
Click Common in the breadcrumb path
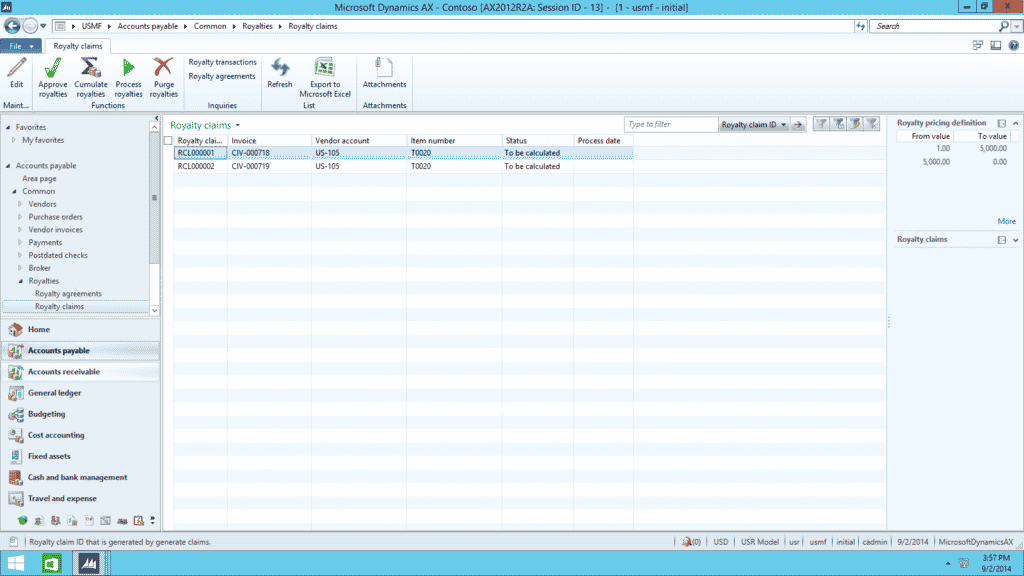pos(210,26)
